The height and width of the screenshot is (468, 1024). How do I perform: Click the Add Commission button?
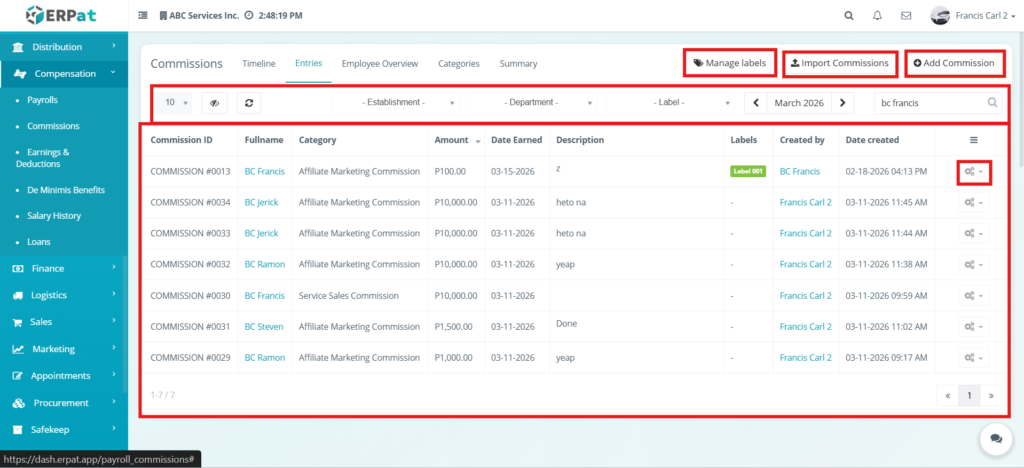click(954, 63)
